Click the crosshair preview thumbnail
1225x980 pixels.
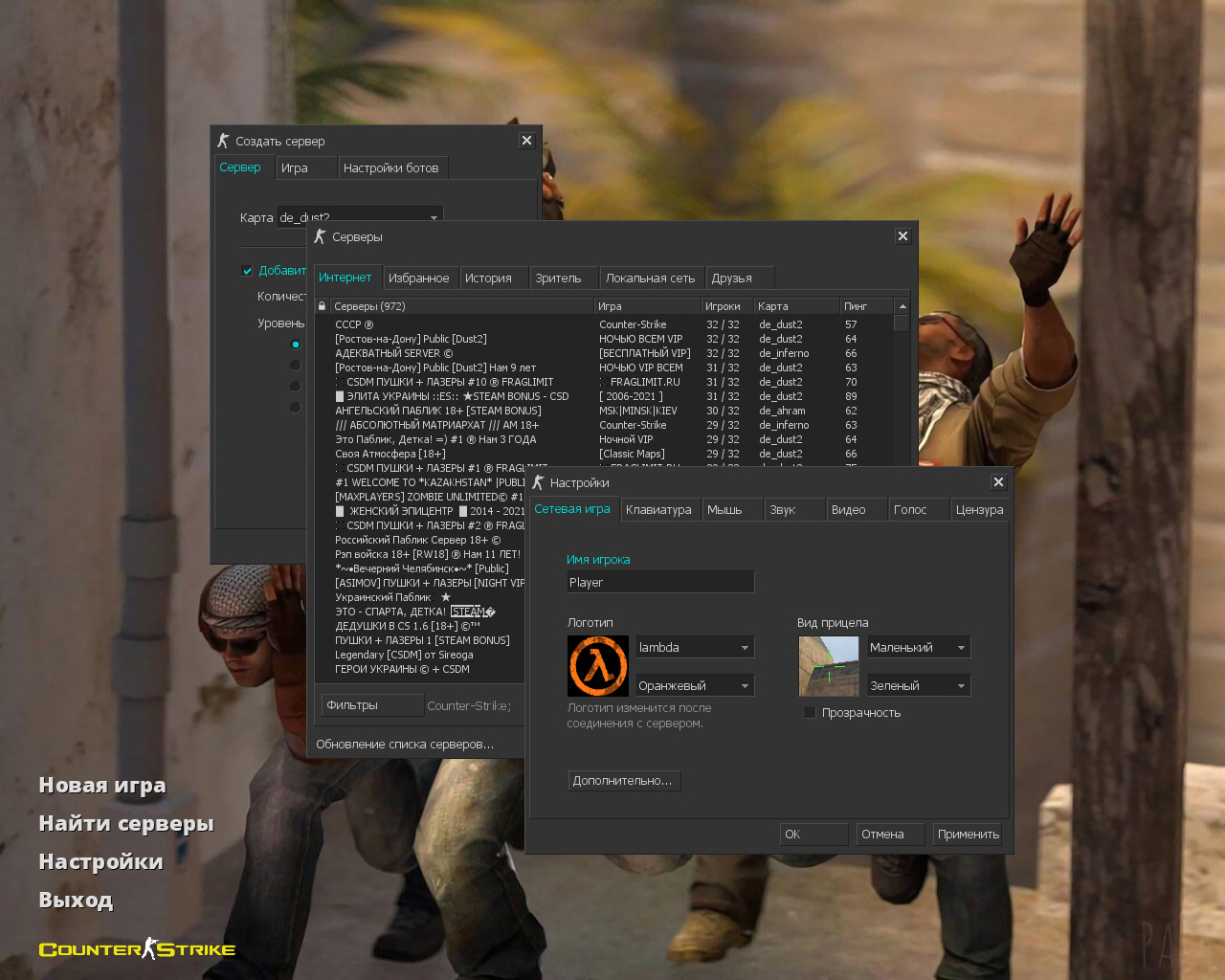click(x=829, y=666)
